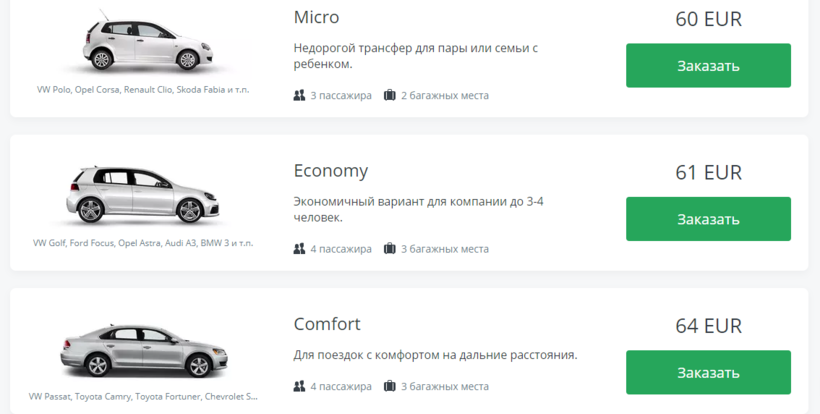Click luggage icon in Micro card
The width and height of the screenshot is (820, 414).
tap(390, 95)
